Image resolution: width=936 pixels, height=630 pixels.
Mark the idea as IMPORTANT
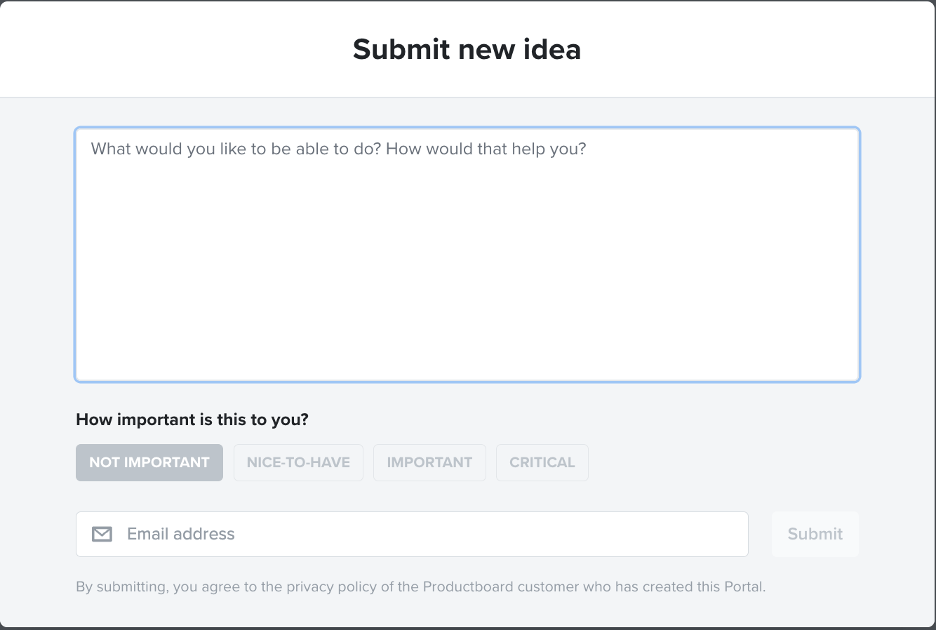coord(429,462)
